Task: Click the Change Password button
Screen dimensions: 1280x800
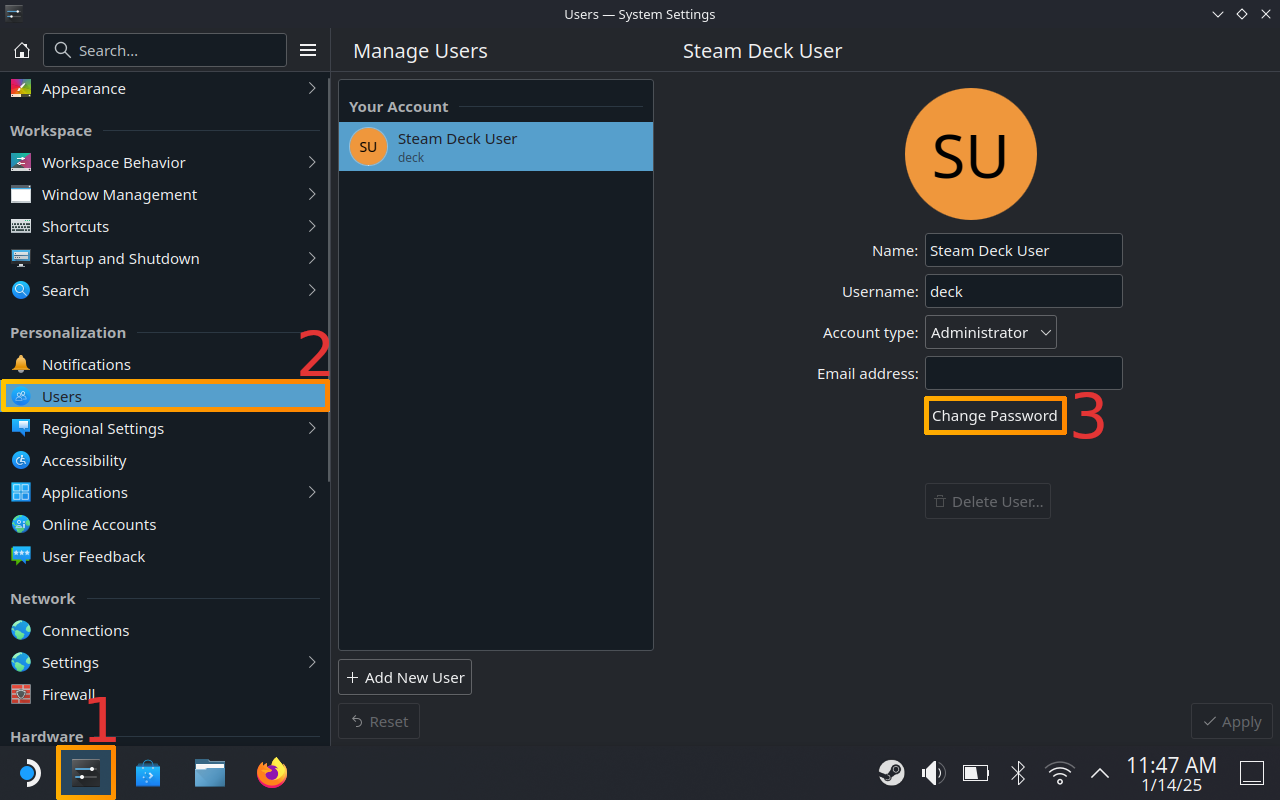Action: tap(995, 415)
